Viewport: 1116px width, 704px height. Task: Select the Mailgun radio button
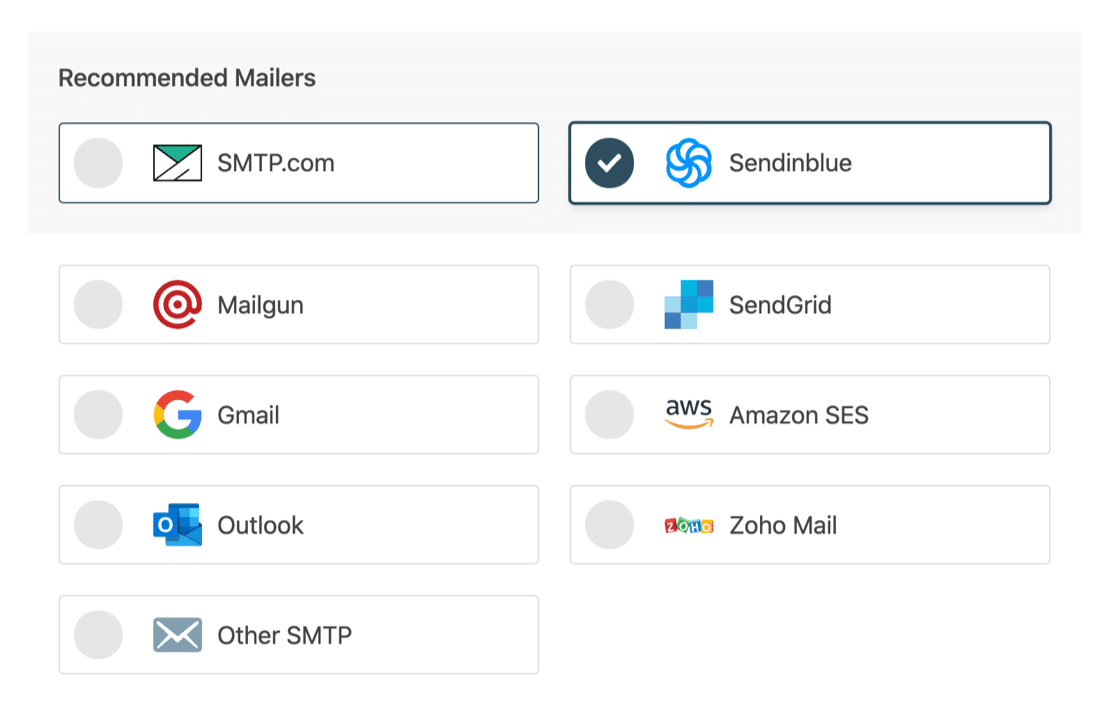pyautogui.click(x=98, y=304)
